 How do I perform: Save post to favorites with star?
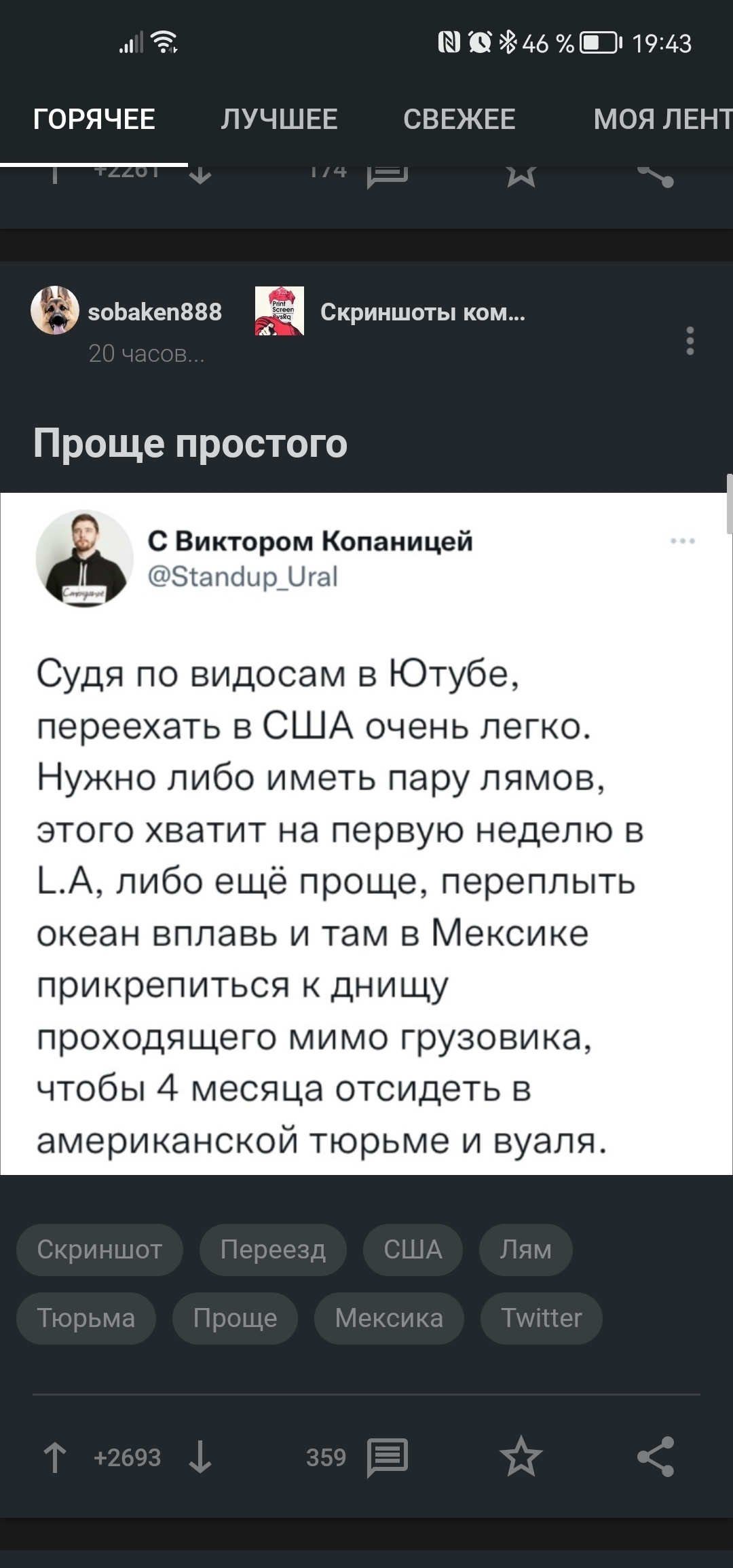point(521,1457)
